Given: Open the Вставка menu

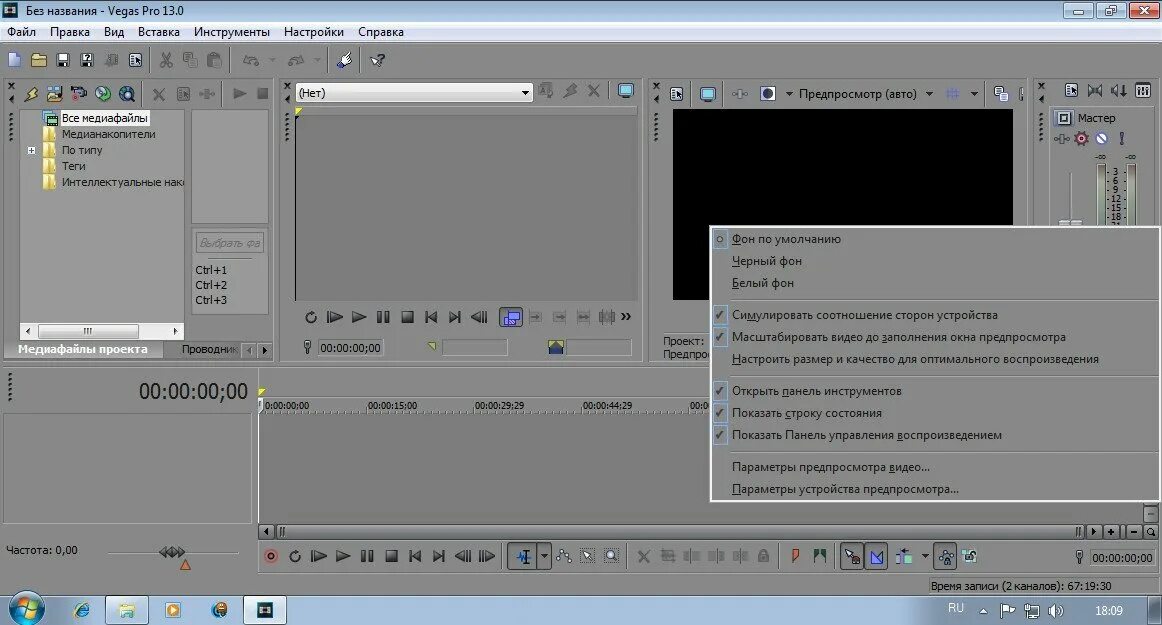Looking at the screenshot, I should [x=159, y=32].
